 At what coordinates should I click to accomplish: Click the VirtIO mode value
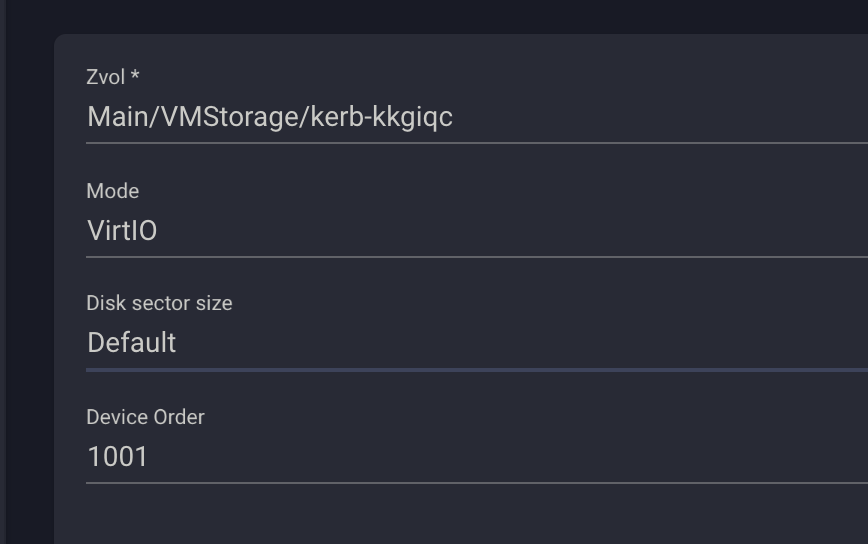pos(122,231)
